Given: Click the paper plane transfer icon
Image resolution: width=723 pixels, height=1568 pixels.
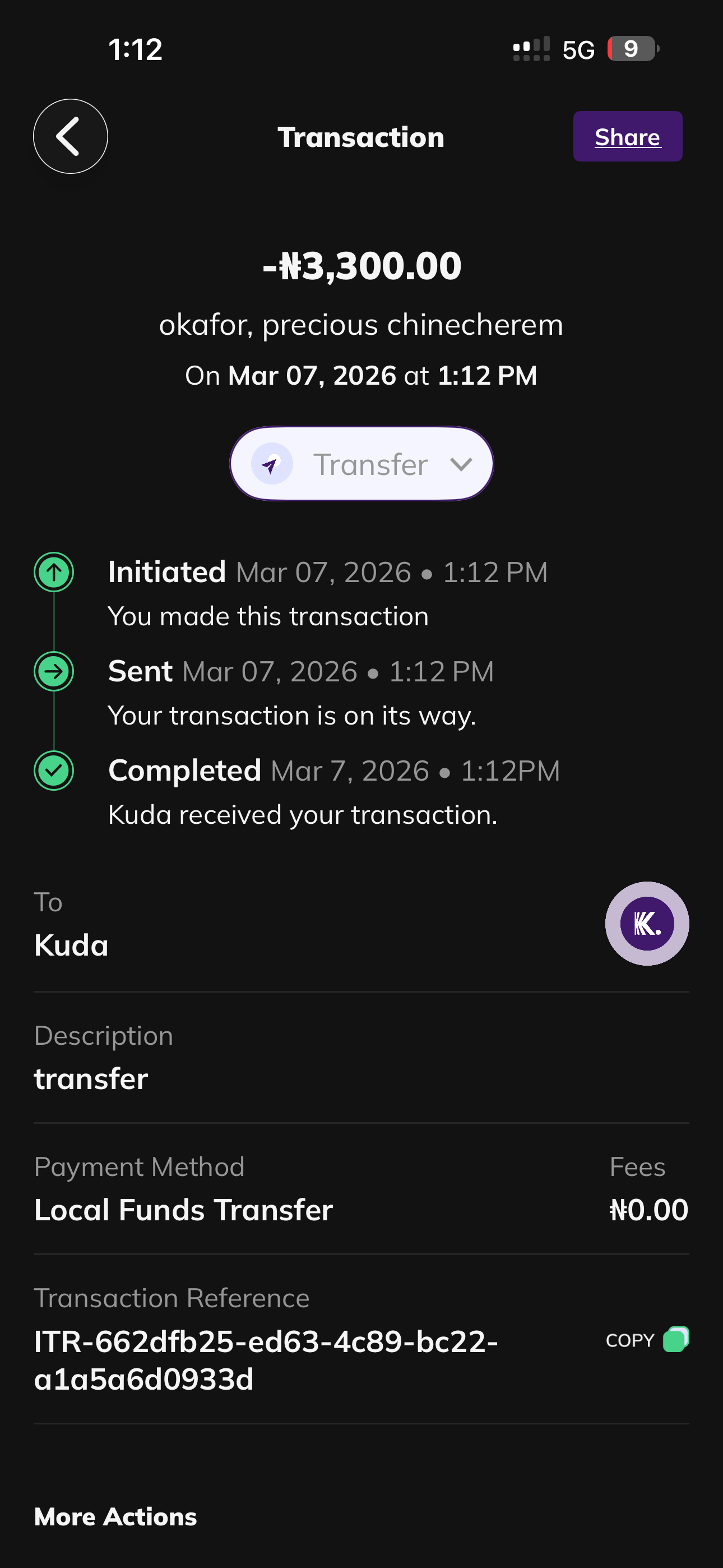Looking at the screenshot, I should pos(271,464).
